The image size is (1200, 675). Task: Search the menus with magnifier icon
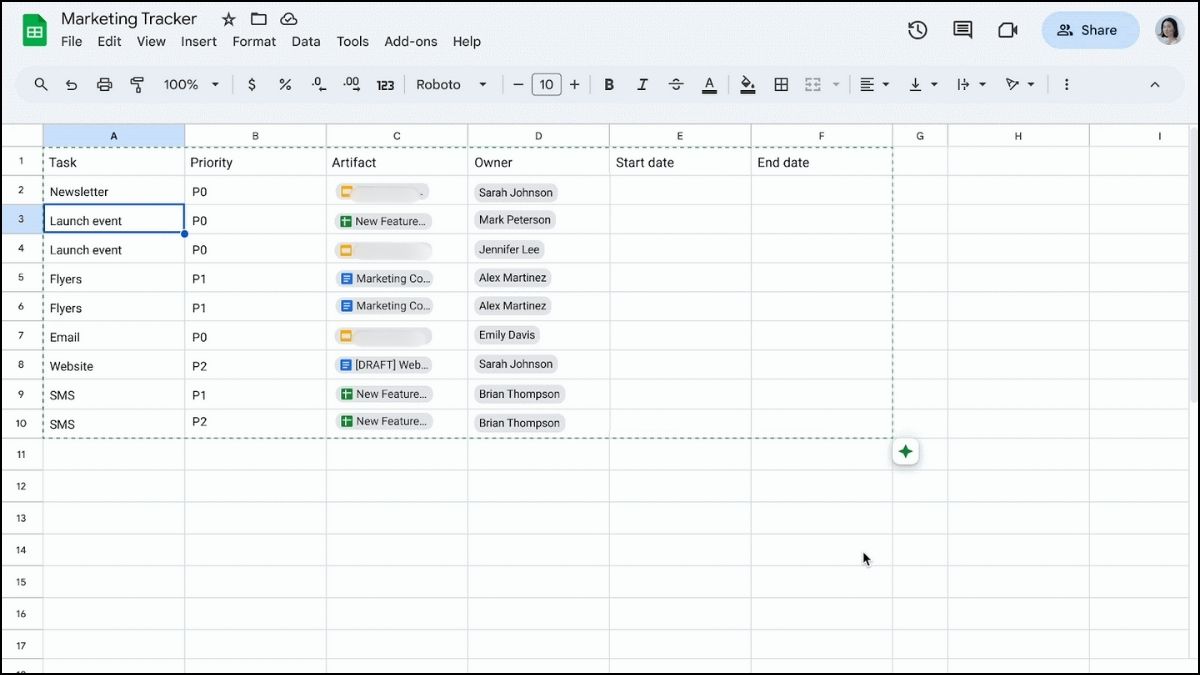coord(41,85)
